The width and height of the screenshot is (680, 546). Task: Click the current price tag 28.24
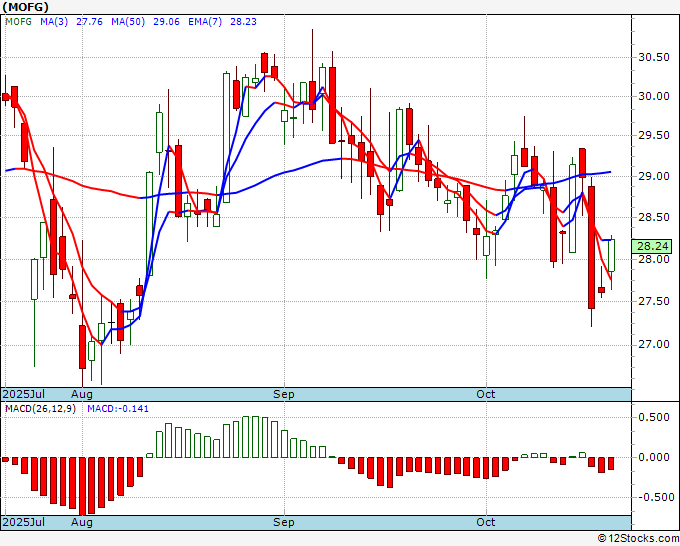652,246
